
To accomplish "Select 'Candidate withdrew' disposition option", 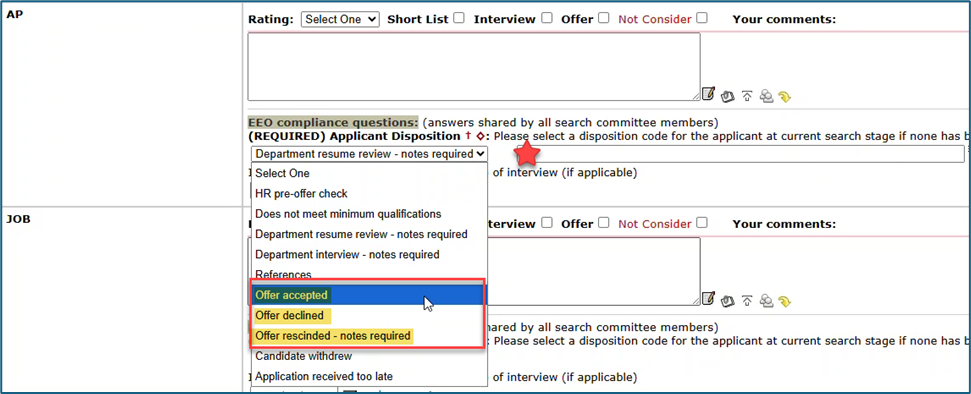I will [369, 356].
